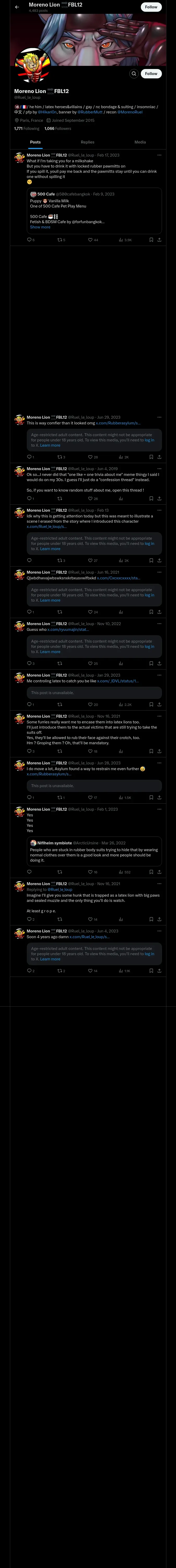This screenshot has width=176, height=1568.
Task: Go back using the top arrow
Action: 17,7
